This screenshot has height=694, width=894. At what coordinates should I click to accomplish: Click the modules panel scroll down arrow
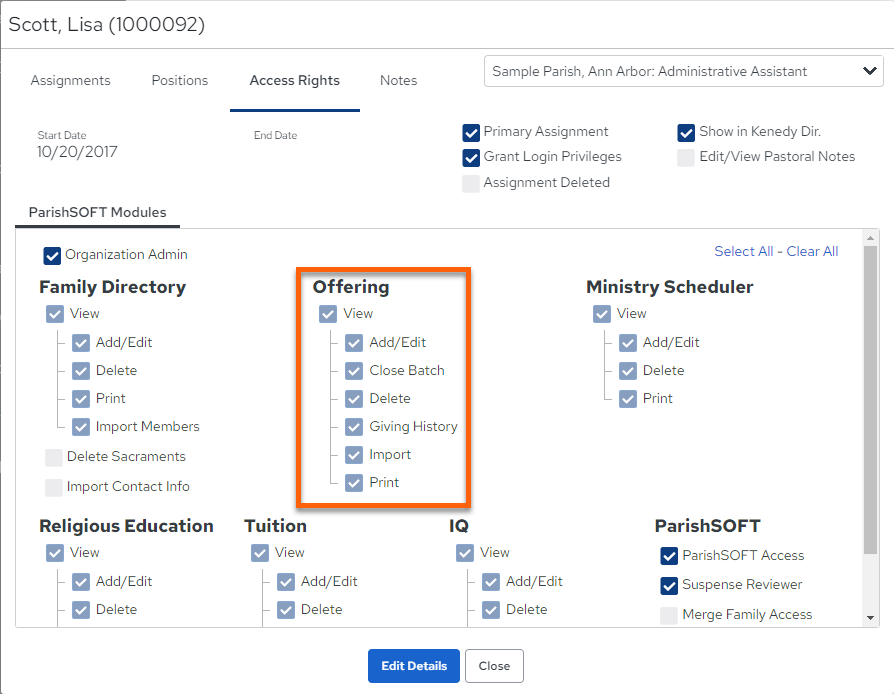(870, 618)
